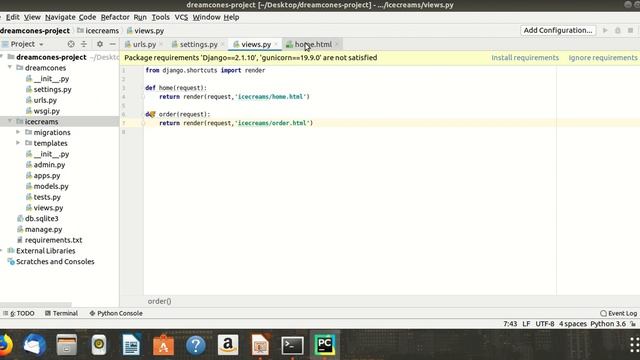Open the Navigate menu
Image resolution: width=640 pixels, height=360 pixels.
click(60, 17)
